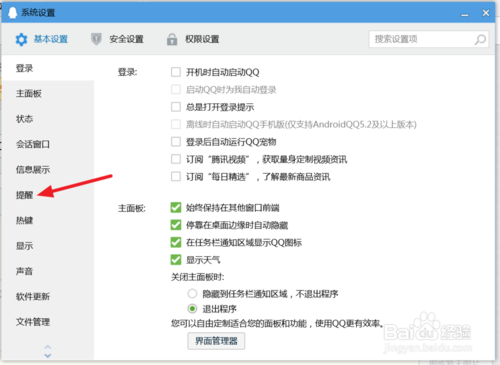Toggle 启动QQ时为我自动登录 checkbox

(x=176, y=89)
